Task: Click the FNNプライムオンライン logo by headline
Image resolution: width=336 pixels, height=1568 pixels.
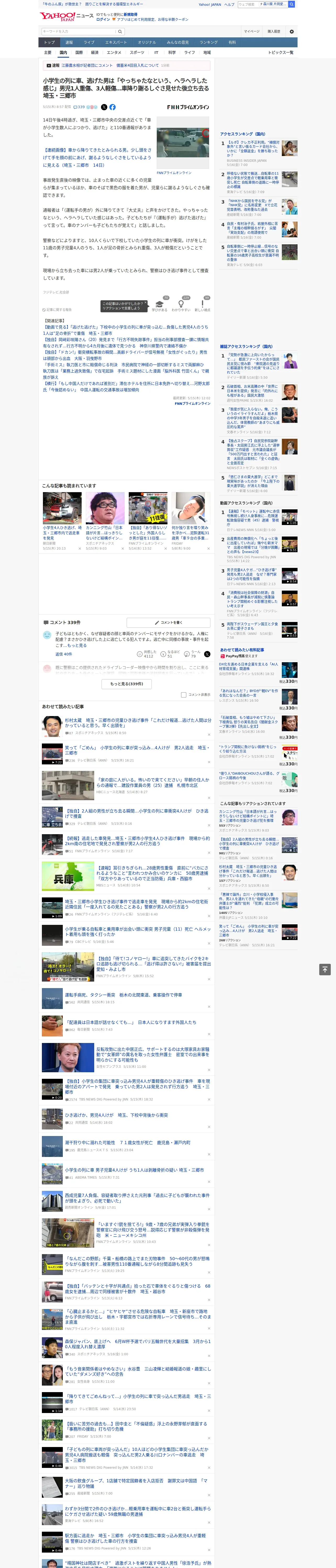Action: (x=188, y=107)
